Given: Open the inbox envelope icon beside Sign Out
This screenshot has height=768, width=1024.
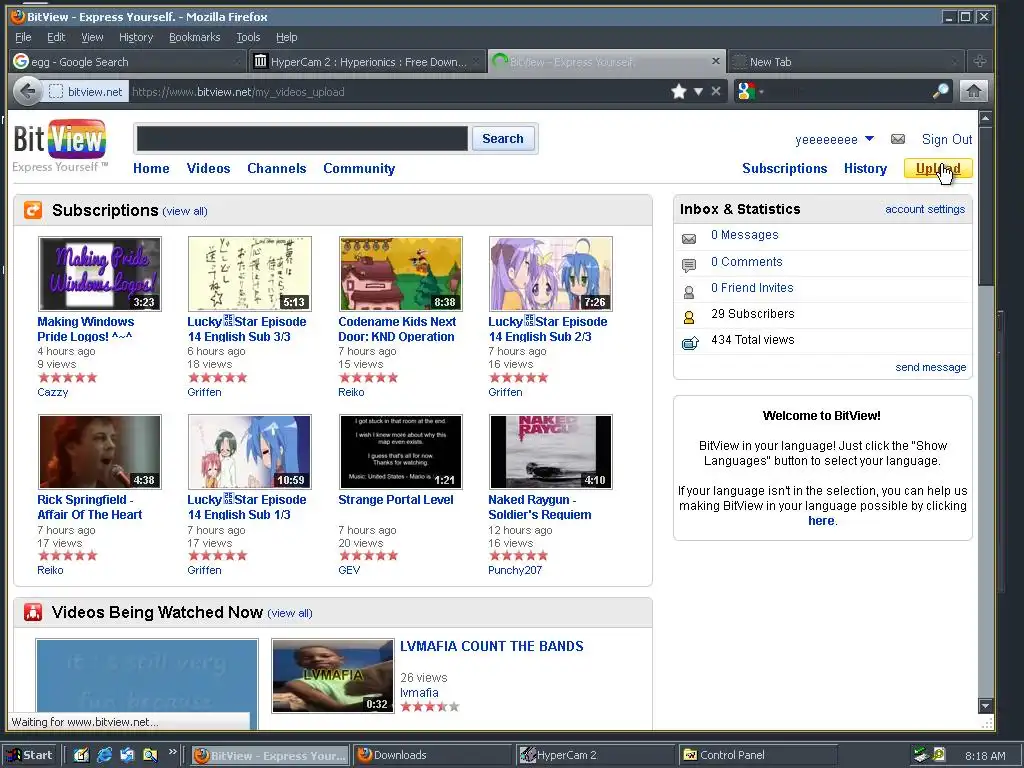Looking at the screenshot, I should tap(898, 139).
